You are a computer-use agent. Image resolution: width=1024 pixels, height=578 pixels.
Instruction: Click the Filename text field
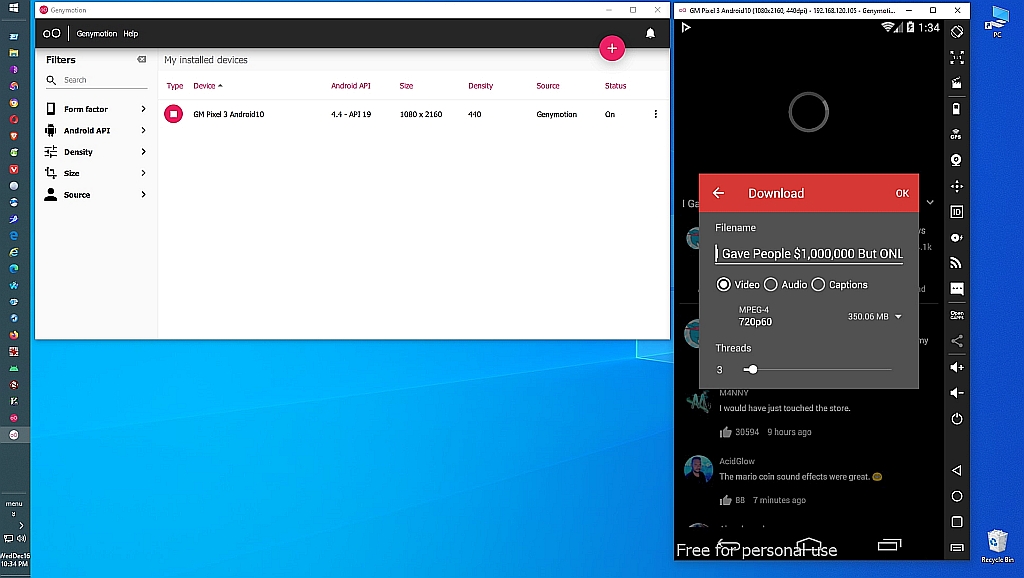[809, 253]
